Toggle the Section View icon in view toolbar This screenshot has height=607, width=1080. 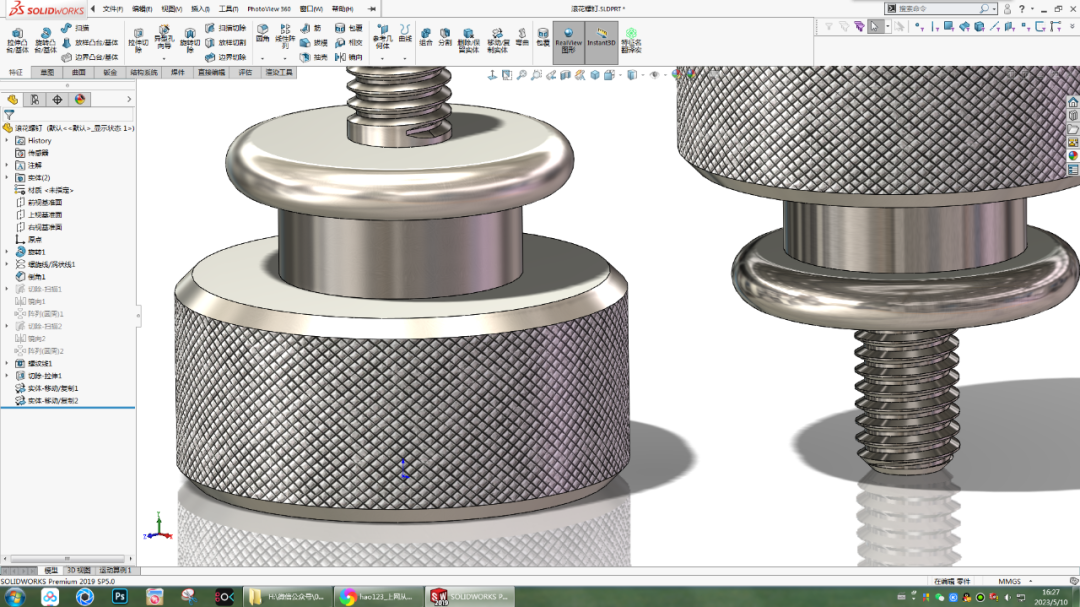click(x=565, y=74)
